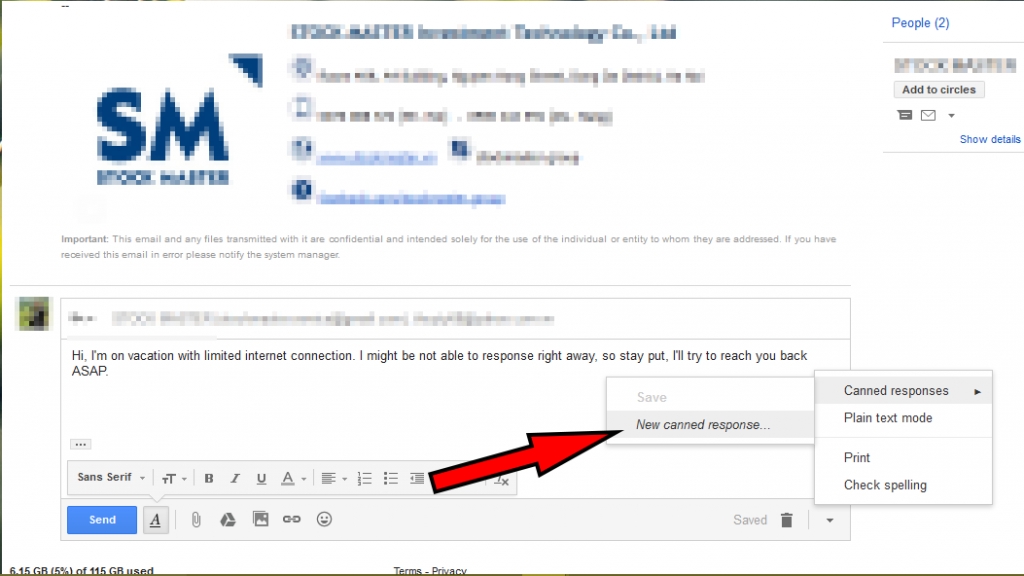Viewport: 1024px width, 576px height.
Task: Select New canned response... menu entry
Action: point(710,425)
